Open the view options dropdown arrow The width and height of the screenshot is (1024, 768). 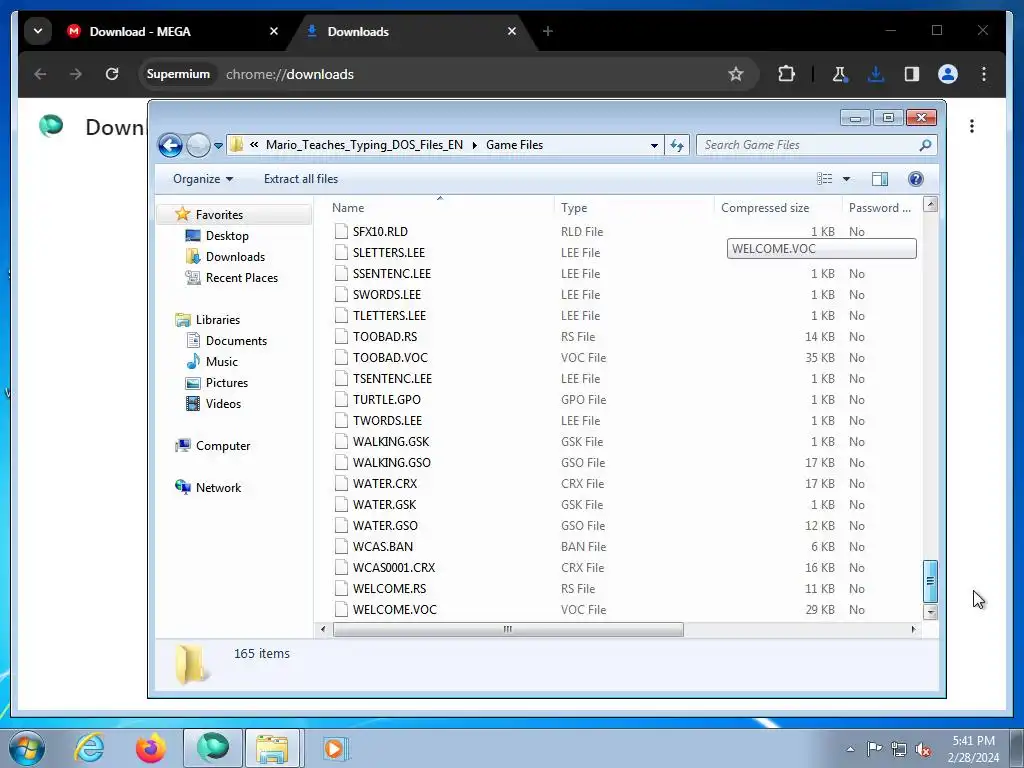click(846, 179)
